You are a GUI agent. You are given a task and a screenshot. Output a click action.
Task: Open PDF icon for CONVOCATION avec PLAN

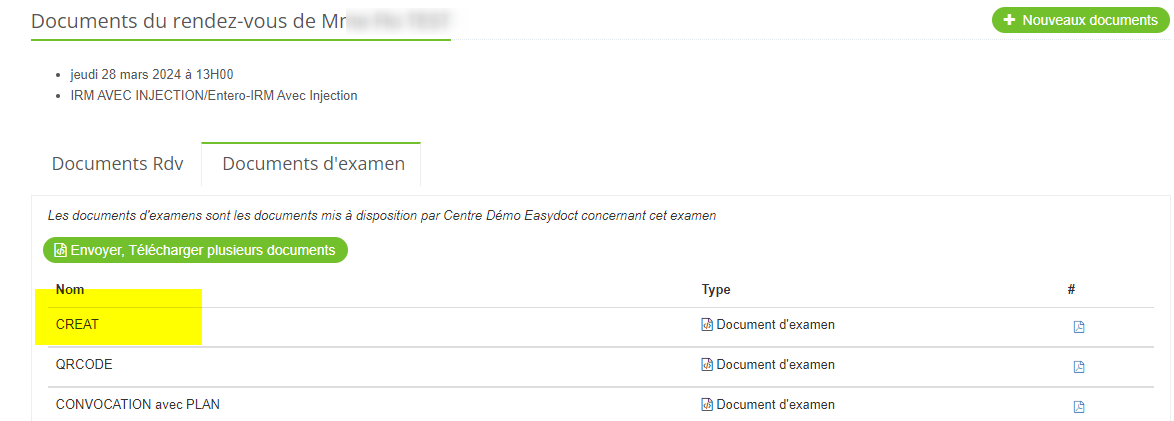pos(1079,406)
